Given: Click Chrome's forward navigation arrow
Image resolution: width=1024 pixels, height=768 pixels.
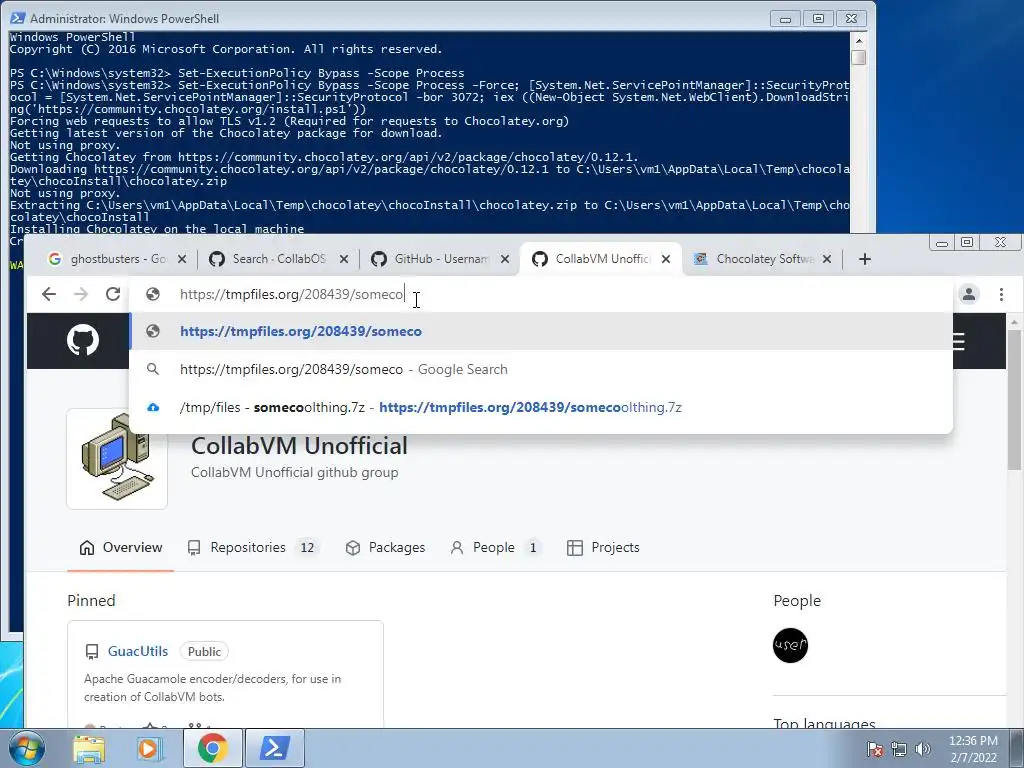Looking at the screenshot, I should [80, 295].
